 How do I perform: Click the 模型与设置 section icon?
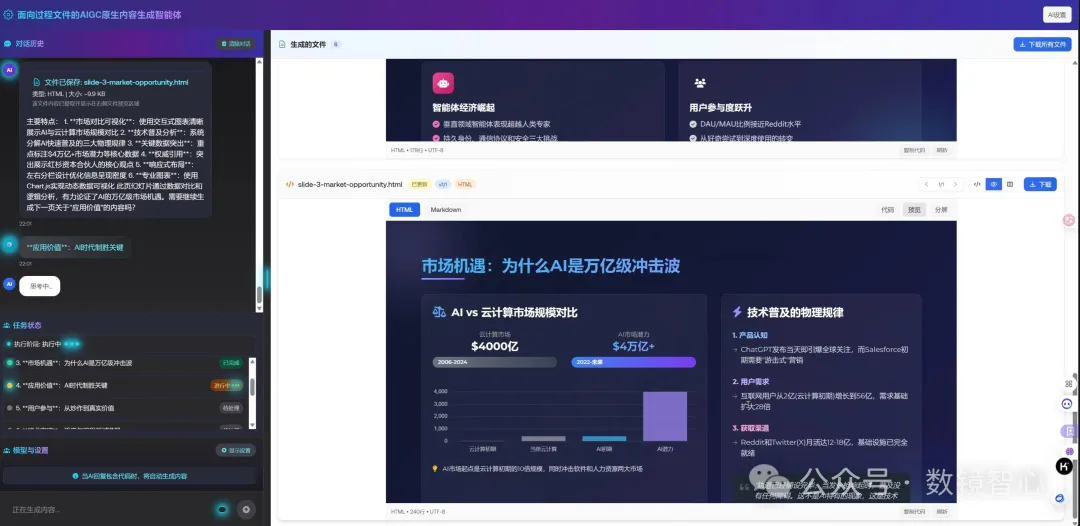pos(7,450)
